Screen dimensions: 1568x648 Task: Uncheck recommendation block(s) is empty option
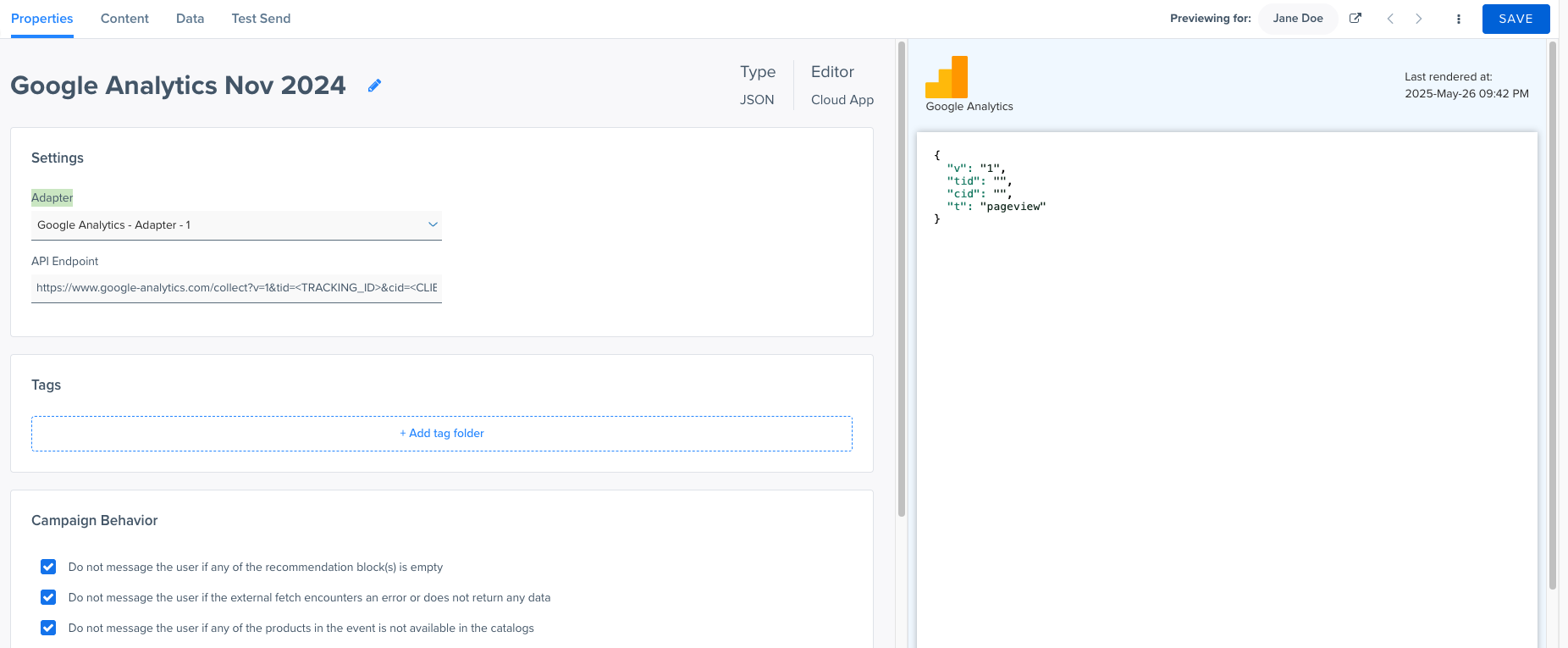tap(48, 567)
